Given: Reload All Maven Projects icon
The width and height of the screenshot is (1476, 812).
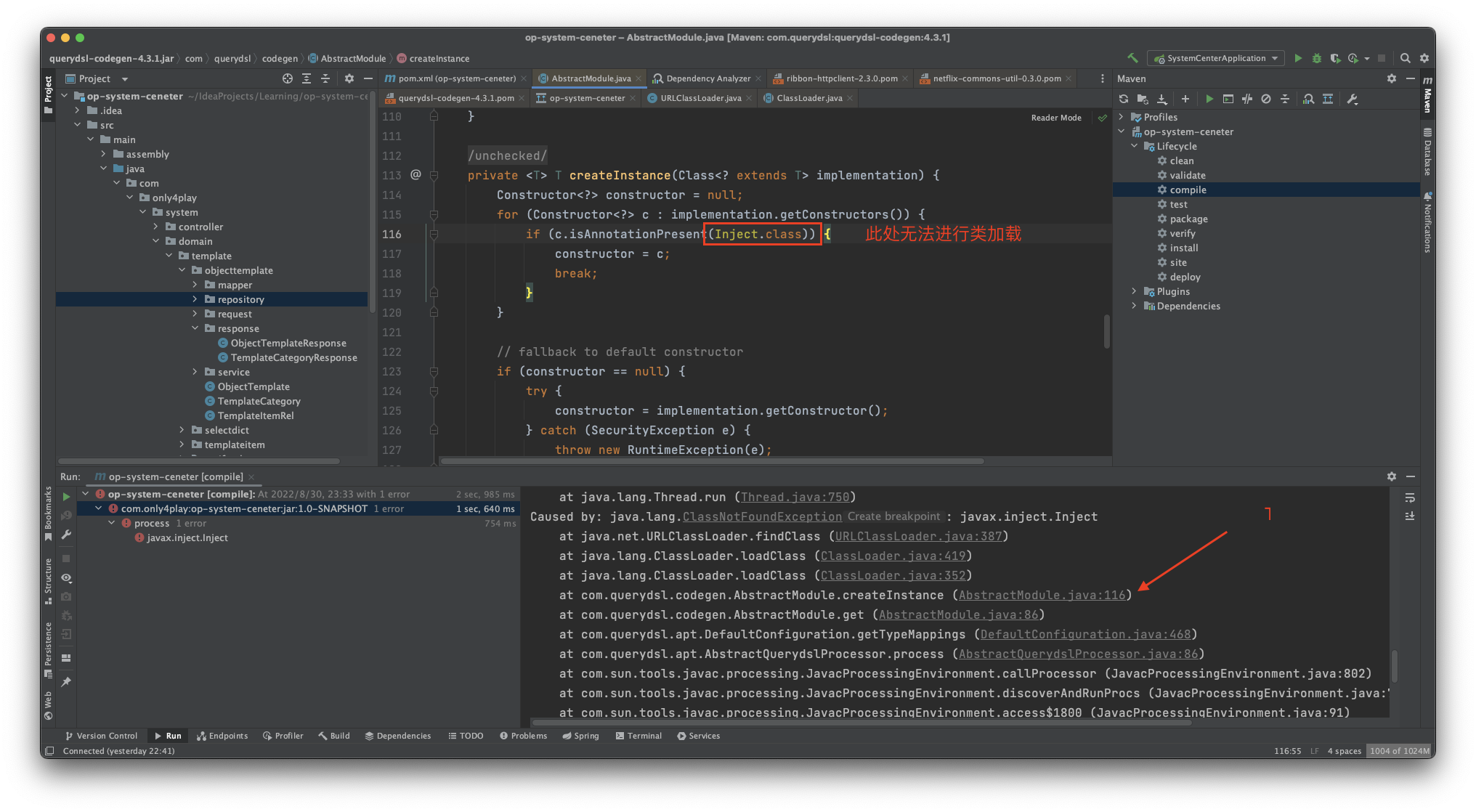Looking at the screenshot, I should click(x=1124, y=99).
